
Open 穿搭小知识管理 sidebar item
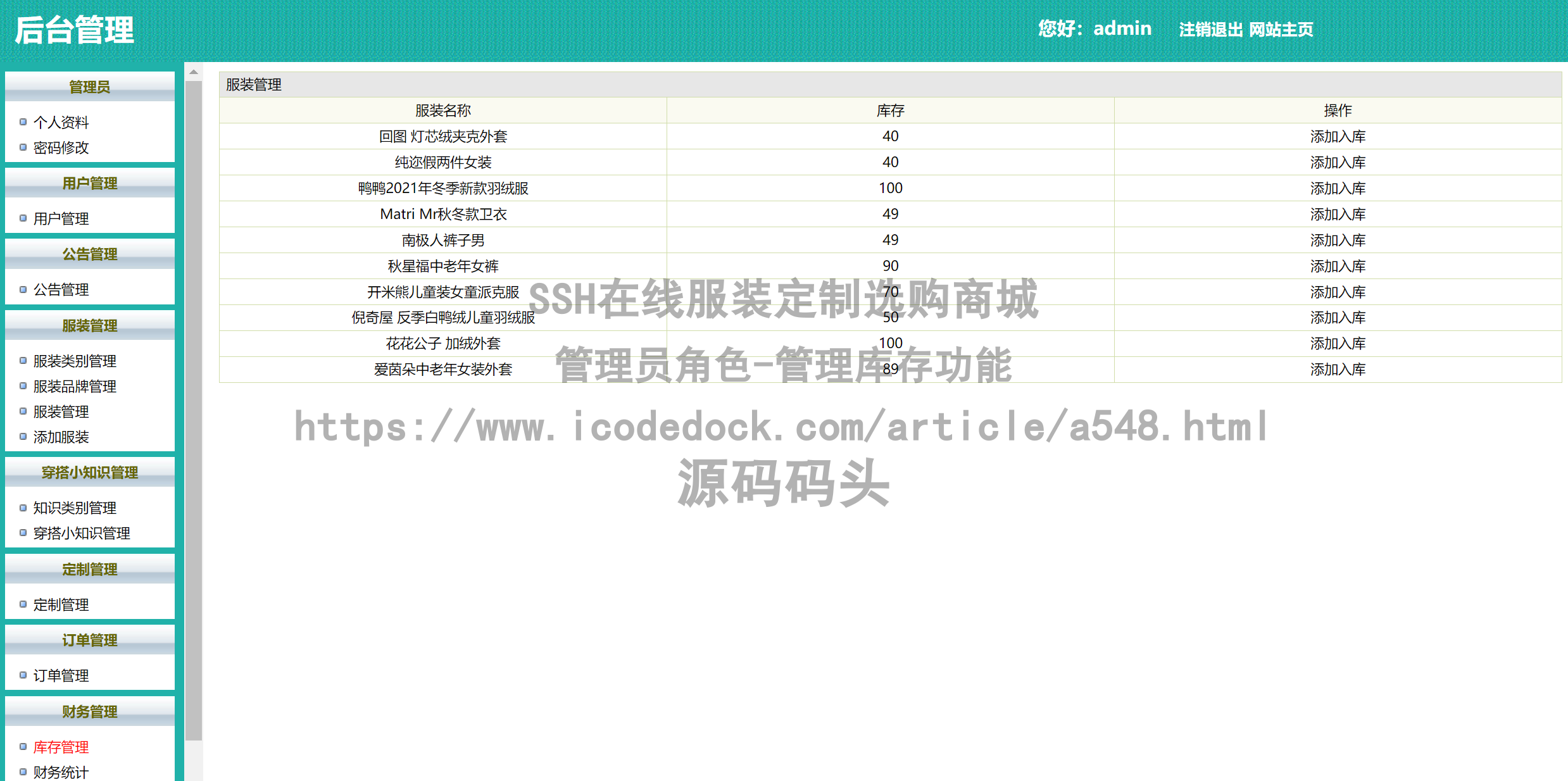point(82,534)
